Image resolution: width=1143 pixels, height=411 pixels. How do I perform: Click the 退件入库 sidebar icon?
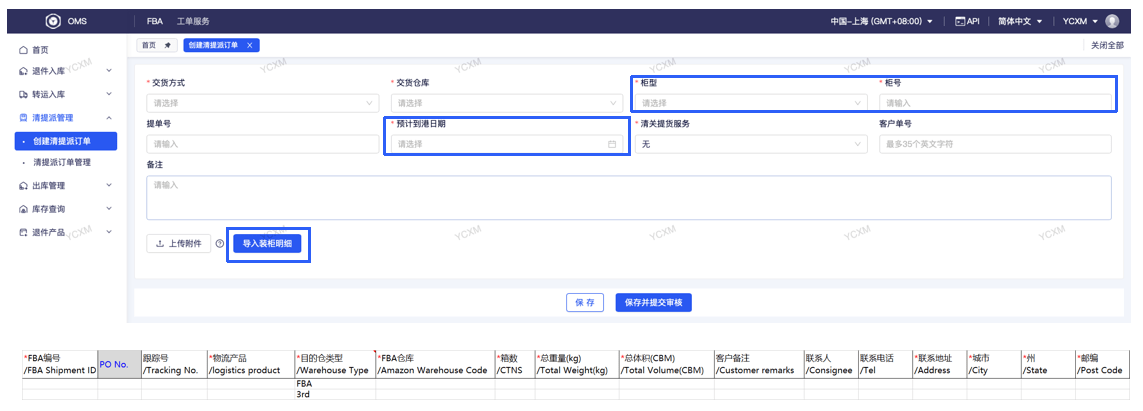click(x=23, y=71)
